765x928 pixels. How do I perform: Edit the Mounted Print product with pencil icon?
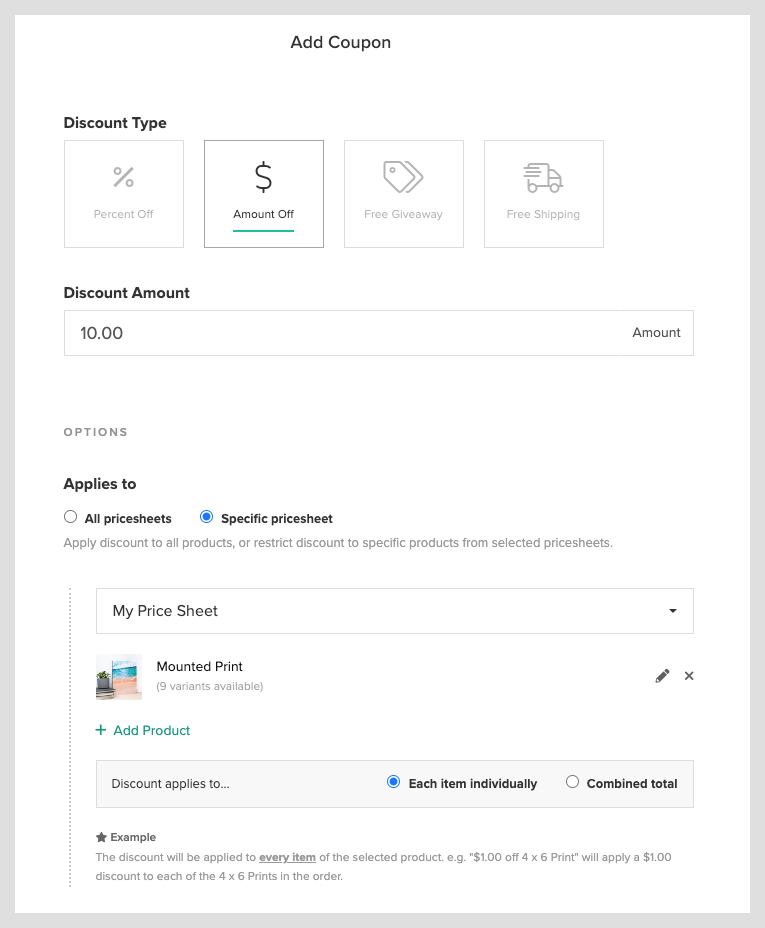662,676
